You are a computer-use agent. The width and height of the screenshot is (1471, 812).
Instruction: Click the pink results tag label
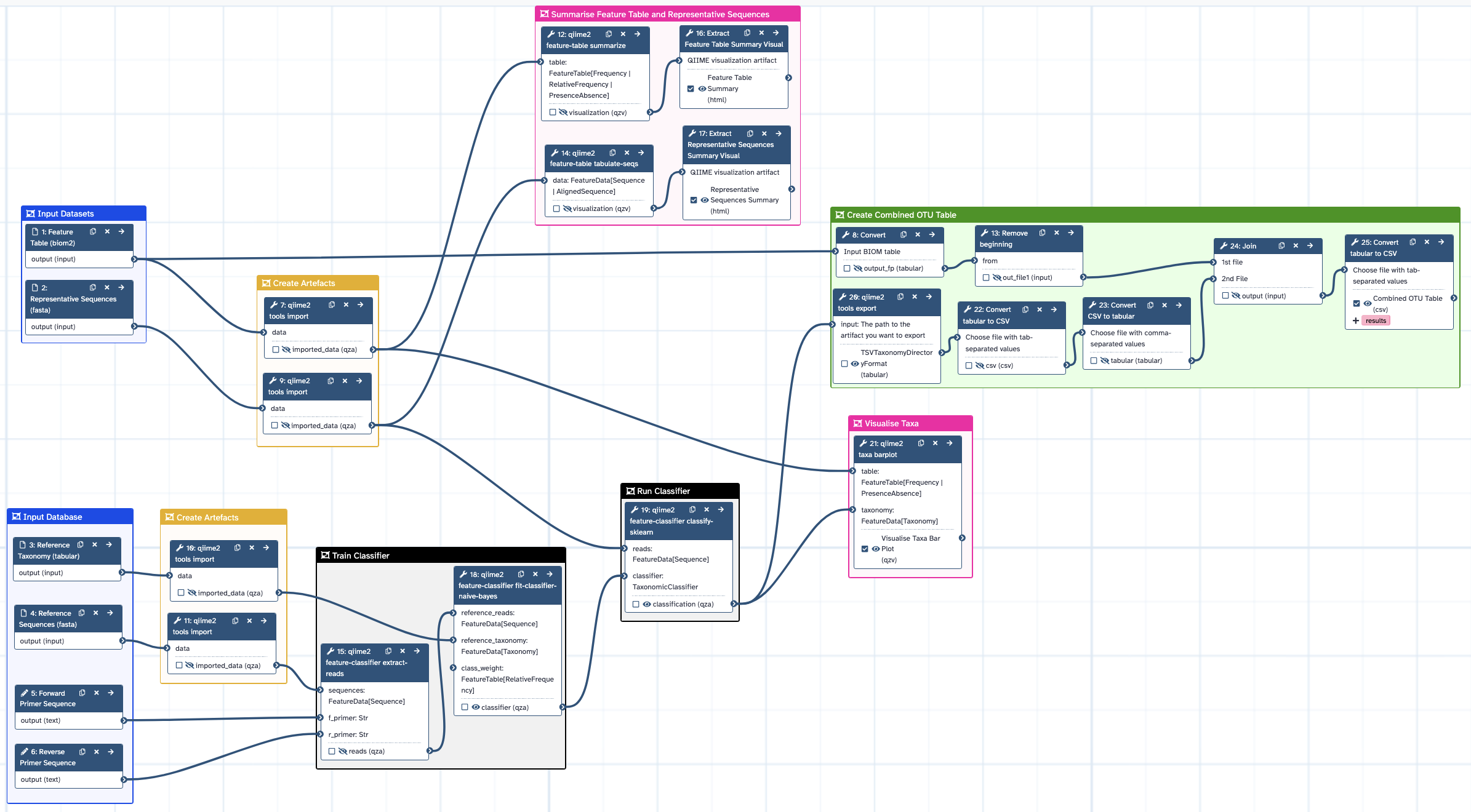(1376, 320)
